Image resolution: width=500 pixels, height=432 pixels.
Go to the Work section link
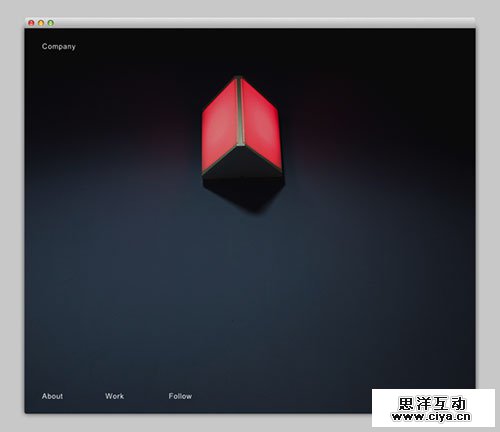coord(114,396)
